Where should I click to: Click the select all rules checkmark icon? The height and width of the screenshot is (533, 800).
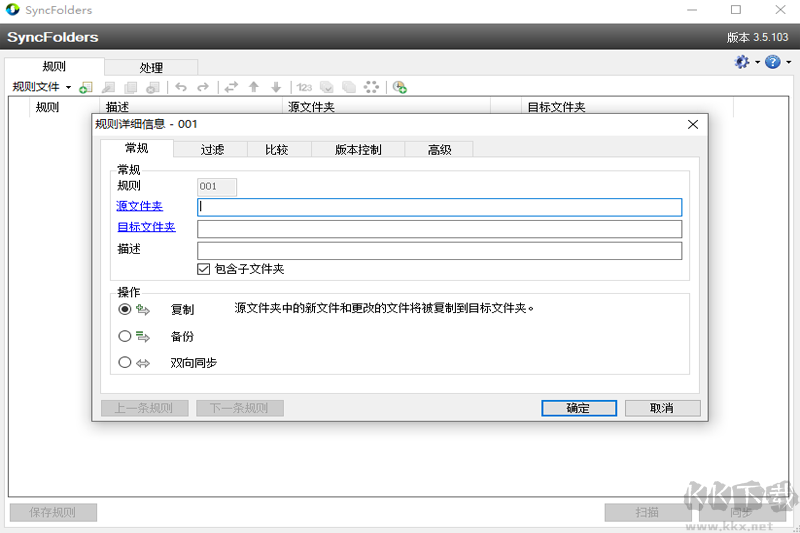327,87
